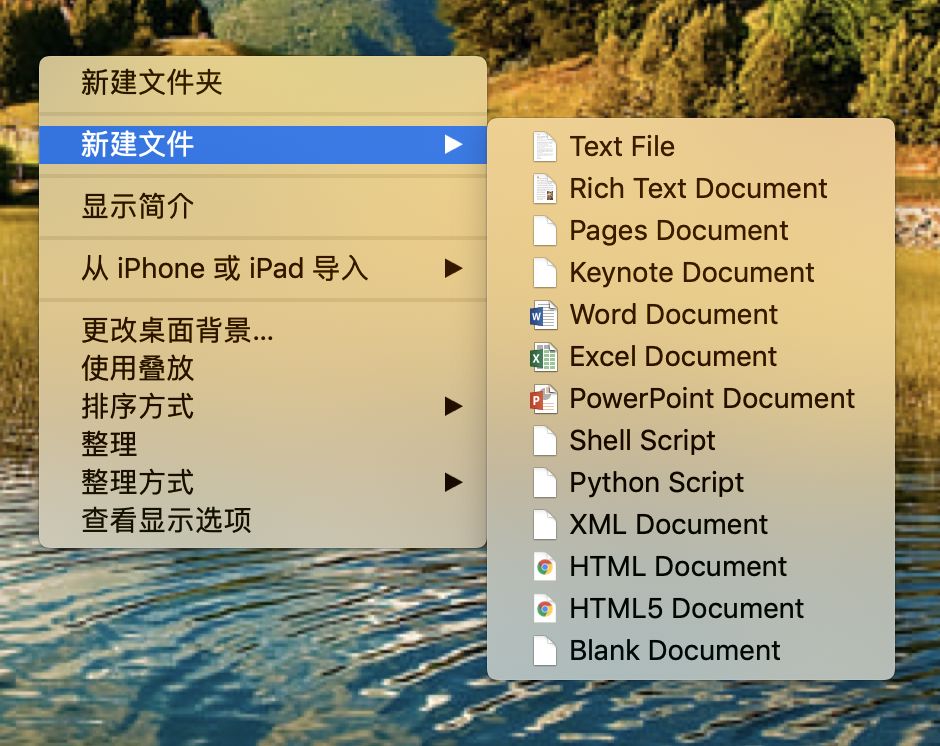Click the Shell Script file icon
Viewport: 940px width, 746px height.
(544, 440)
